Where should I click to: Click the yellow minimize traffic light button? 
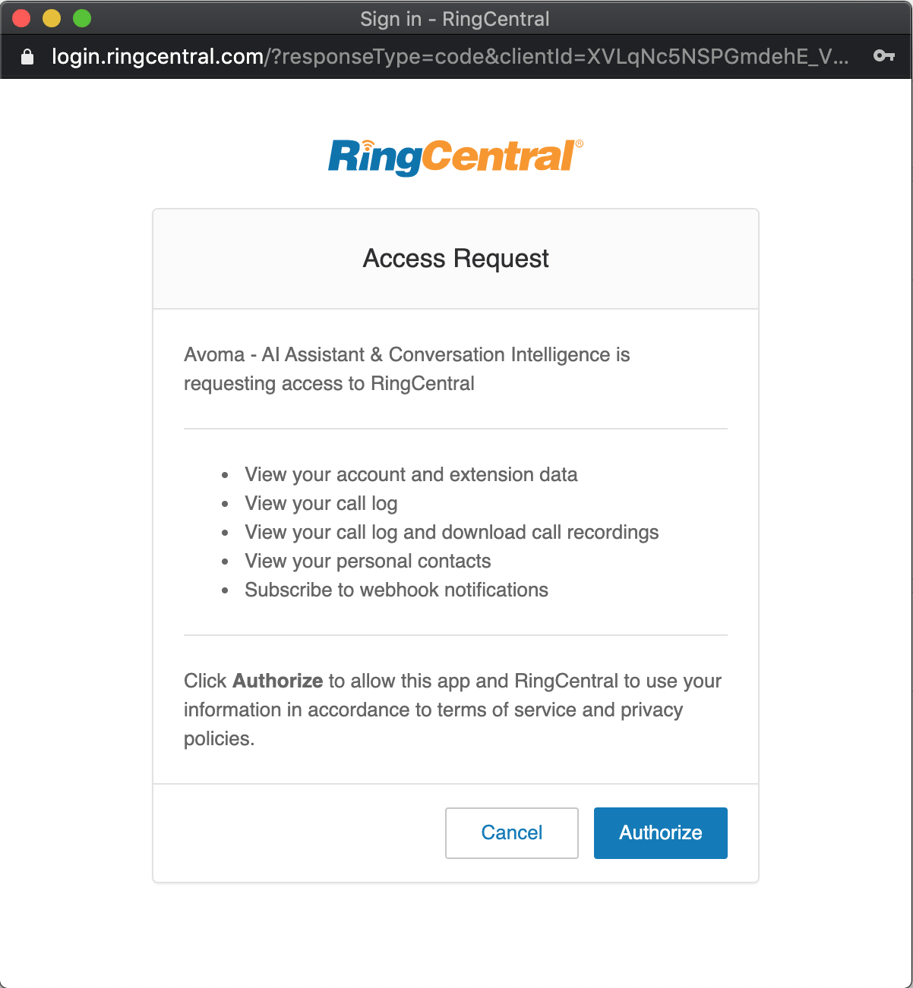pos(54,18)
